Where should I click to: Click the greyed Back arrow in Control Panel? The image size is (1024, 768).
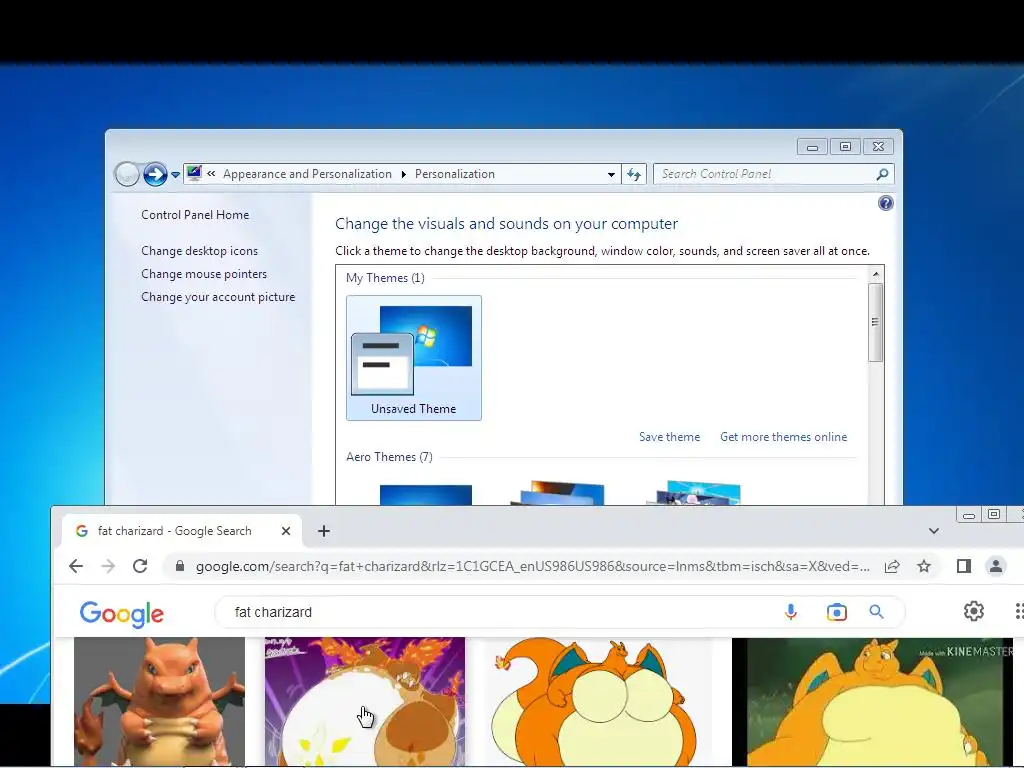[127, 174]
